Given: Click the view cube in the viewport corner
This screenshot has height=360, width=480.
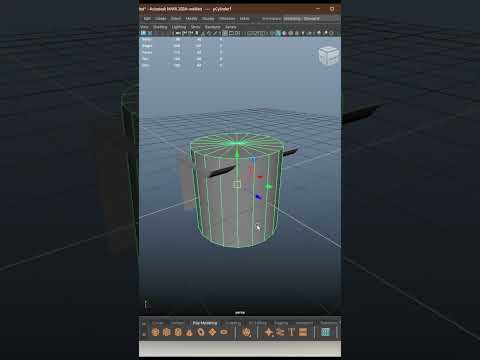Looking at the screenshot, I should click(x=328, y=56).
